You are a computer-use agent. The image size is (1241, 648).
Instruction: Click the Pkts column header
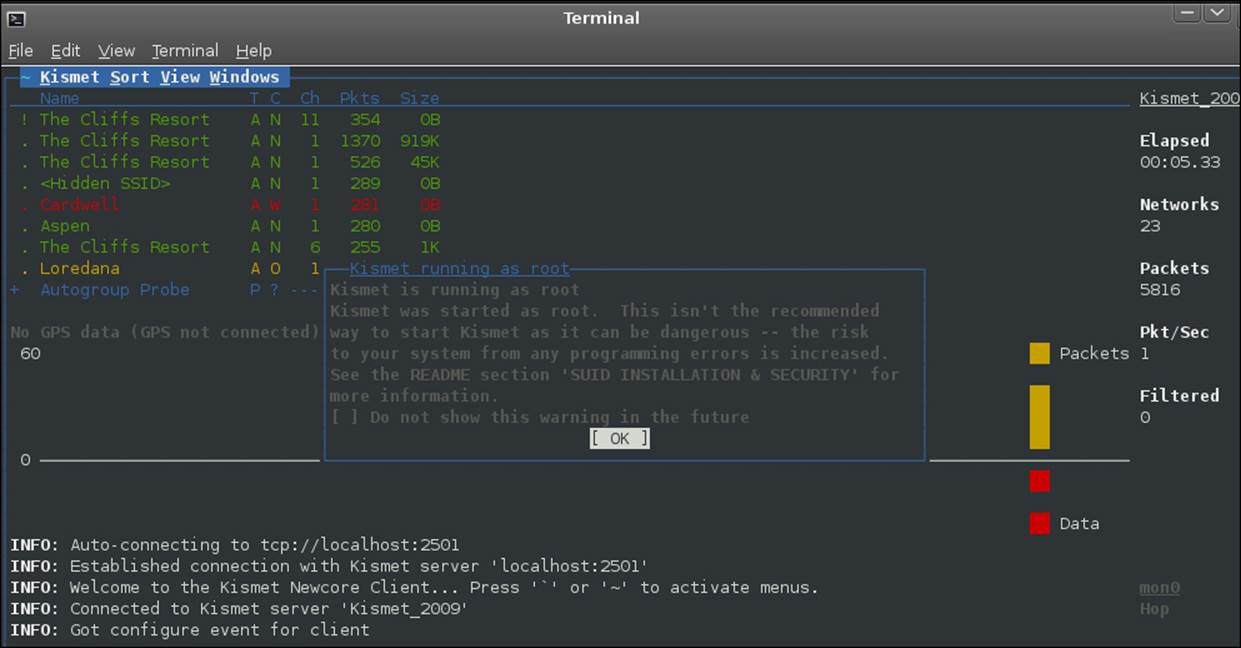click(x=360, y=98)
